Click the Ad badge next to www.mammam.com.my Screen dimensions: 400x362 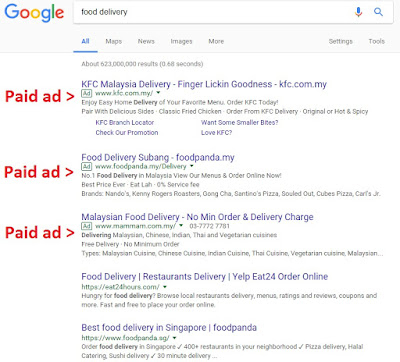87,226
